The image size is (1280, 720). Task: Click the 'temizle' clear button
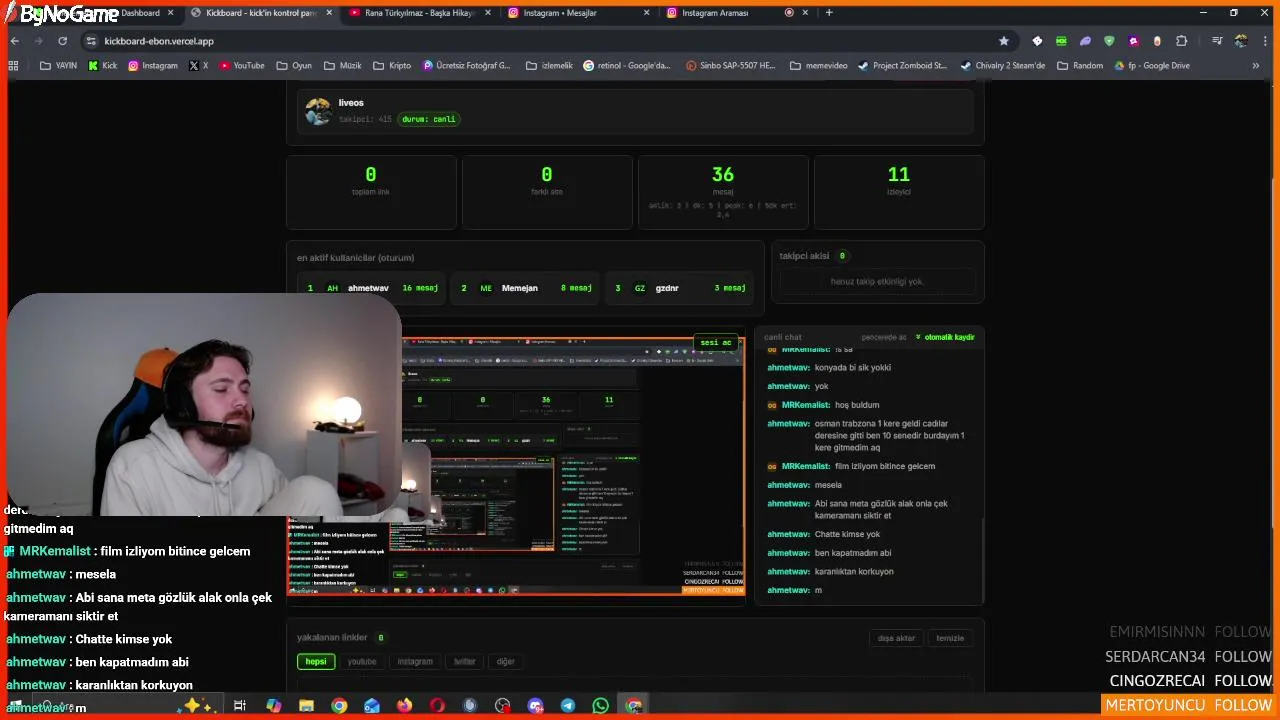point(950,638)
